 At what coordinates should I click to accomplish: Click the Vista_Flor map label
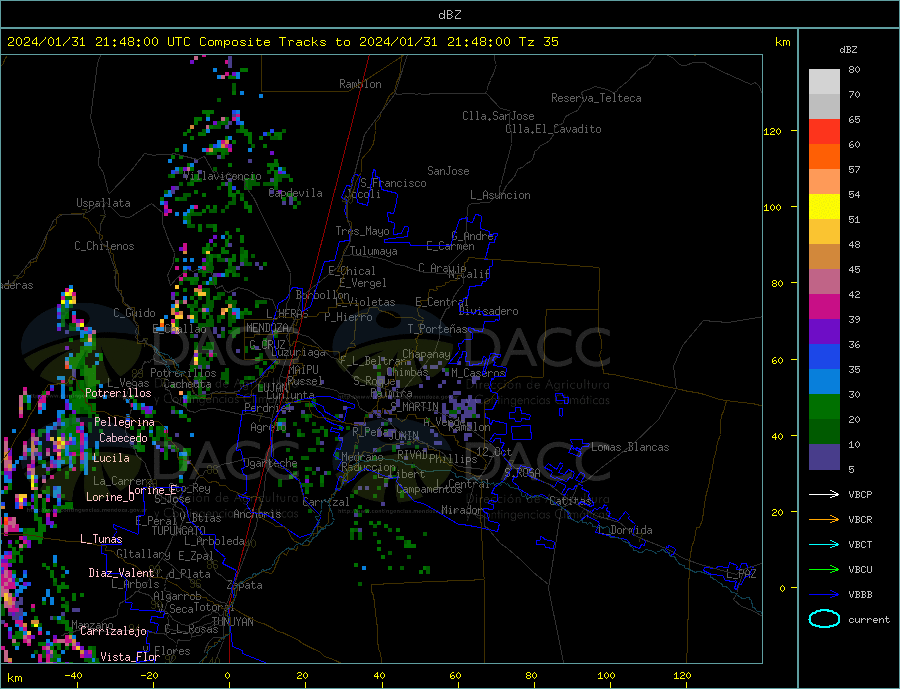130,656
